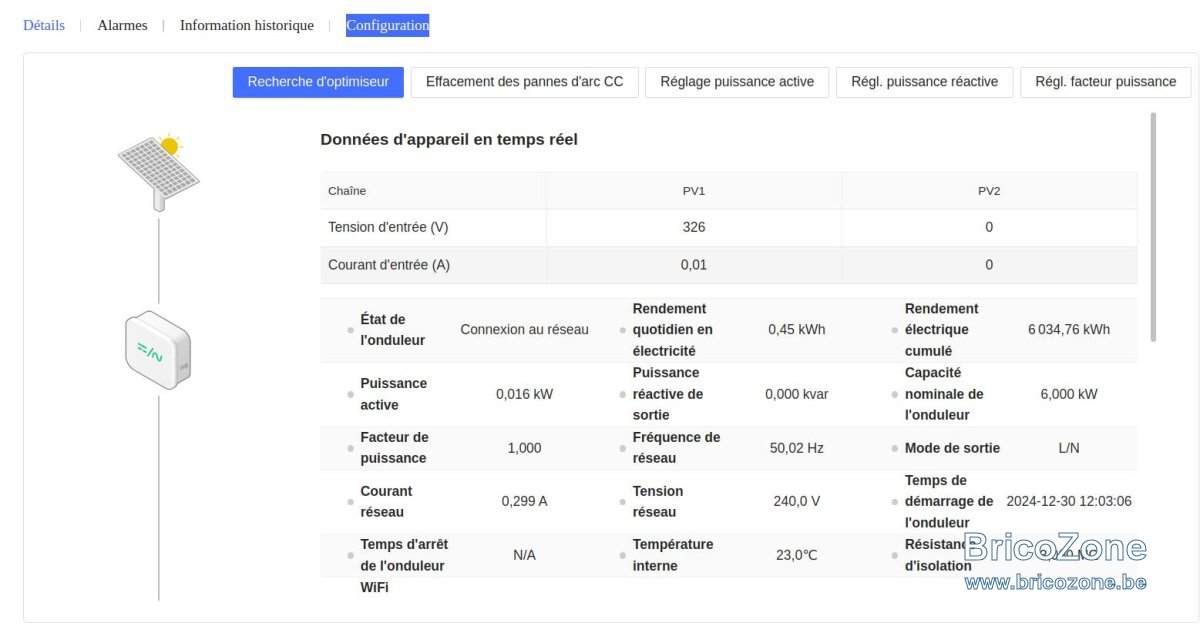This screenshot has width=1200, height=626.
Task: Open the Information historique tab
Action: click(x=247, y=25)
